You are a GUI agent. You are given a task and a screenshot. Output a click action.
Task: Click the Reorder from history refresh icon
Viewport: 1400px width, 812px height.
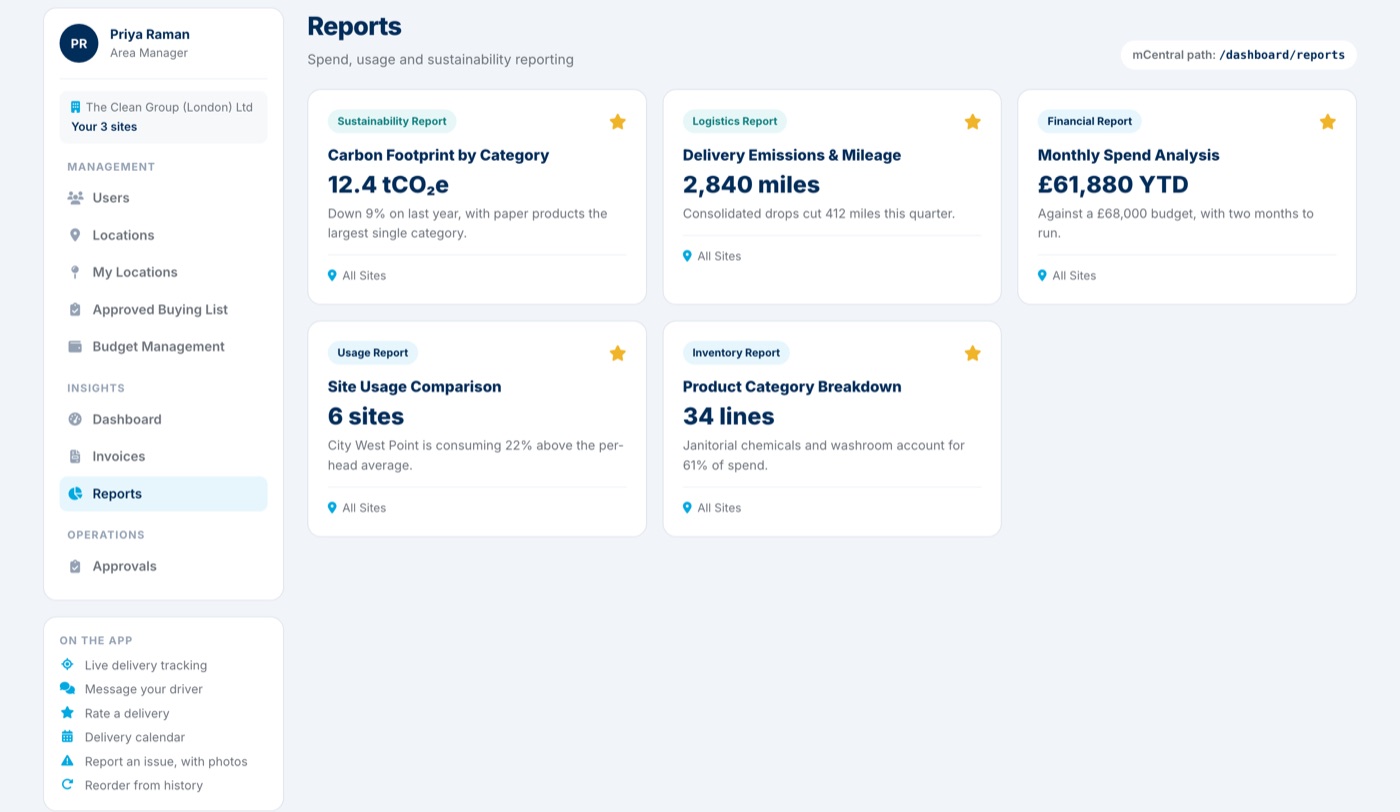67,785
